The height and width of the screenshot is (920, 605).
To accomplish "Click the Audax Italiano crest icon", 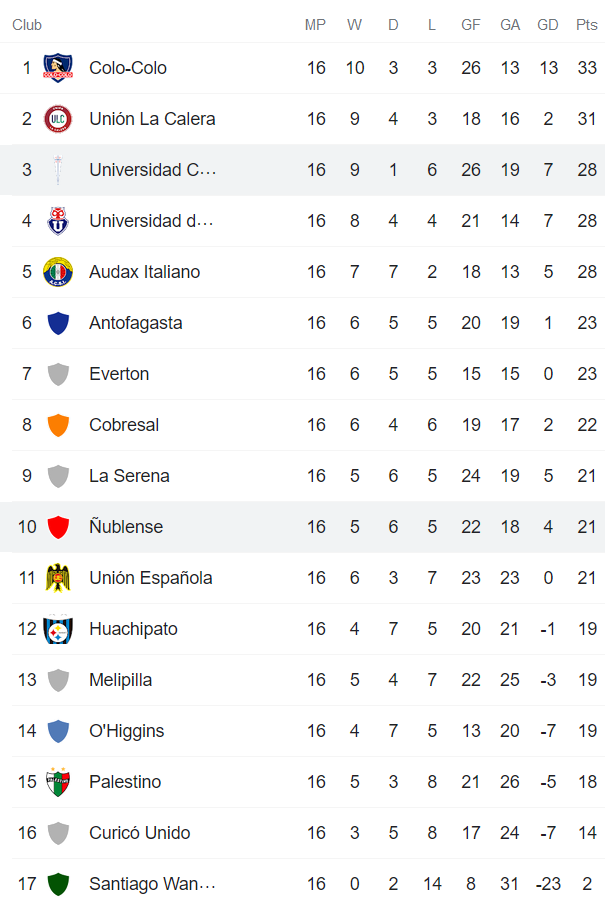I will 58,272.
